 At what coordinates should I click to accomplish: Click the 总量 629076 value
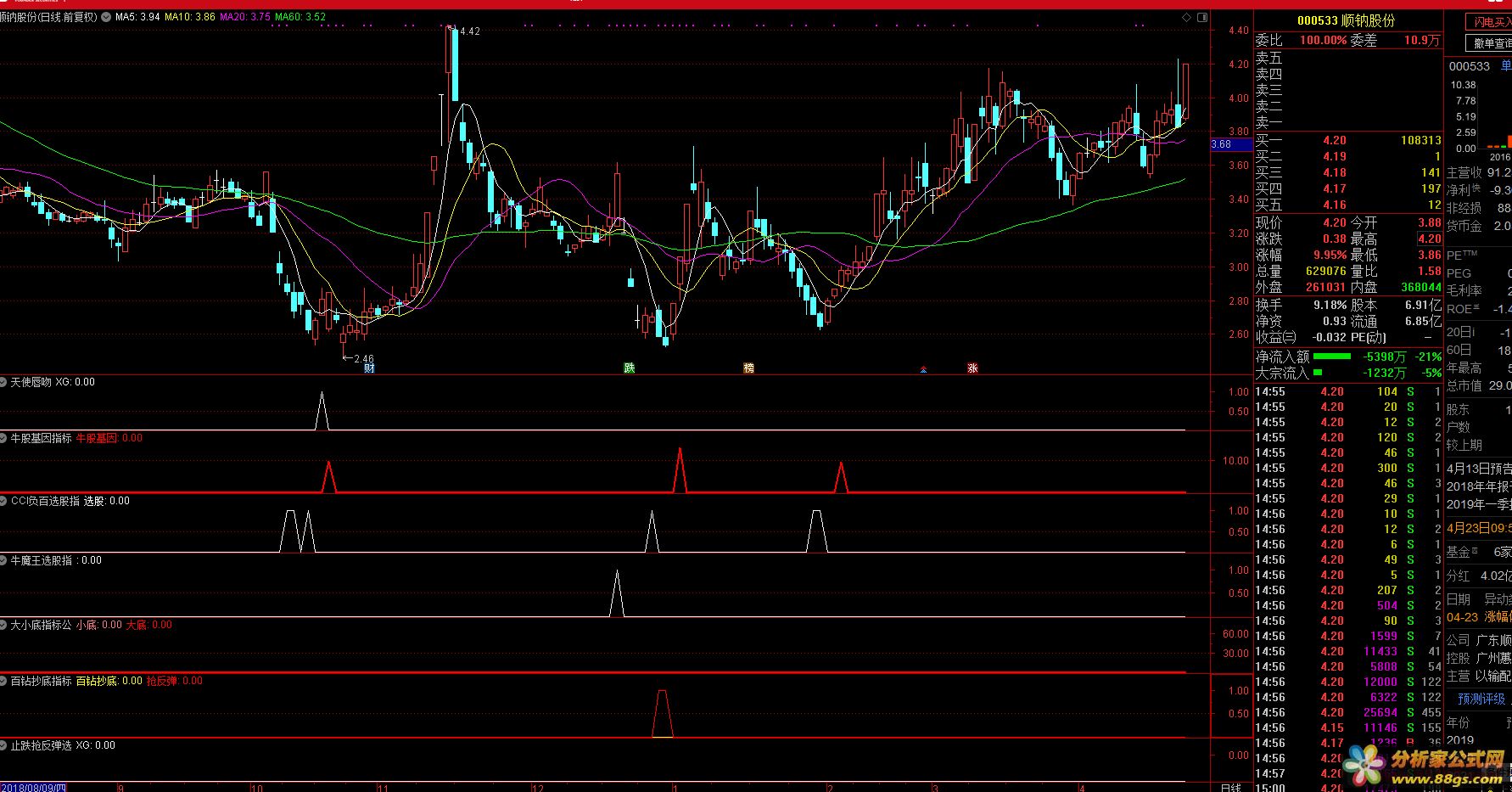click(x=1326, y=271)
